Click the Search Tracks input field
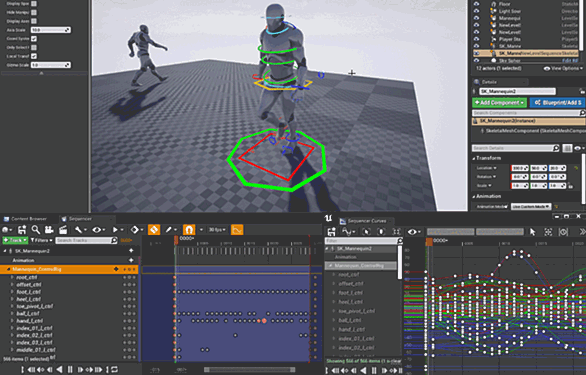Image resolution: width=586 pixels, height=375 pixels. (x=87, y=240)
